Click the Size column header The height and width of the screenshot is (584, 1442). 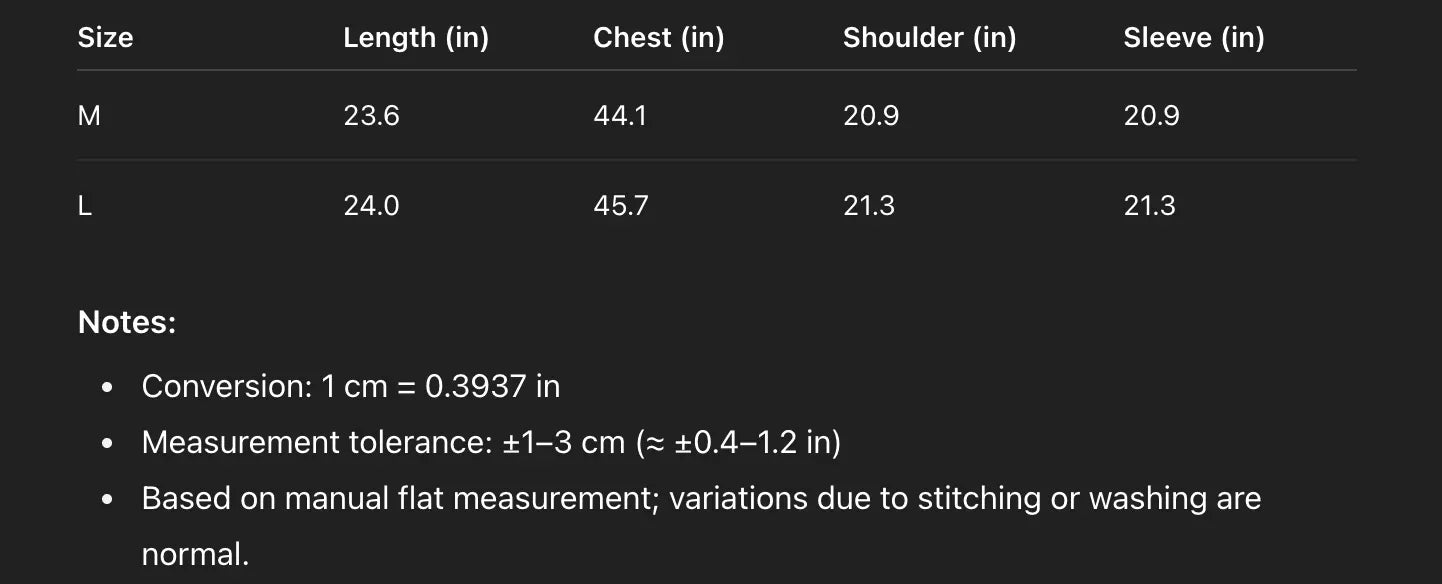tap(105, 38)
